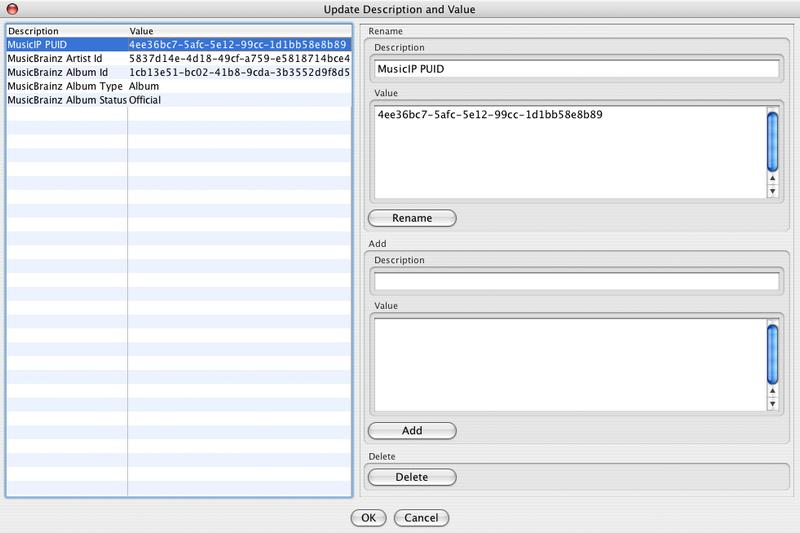
Task: Sort by the Description column header
Action: [x=67, y=31]
